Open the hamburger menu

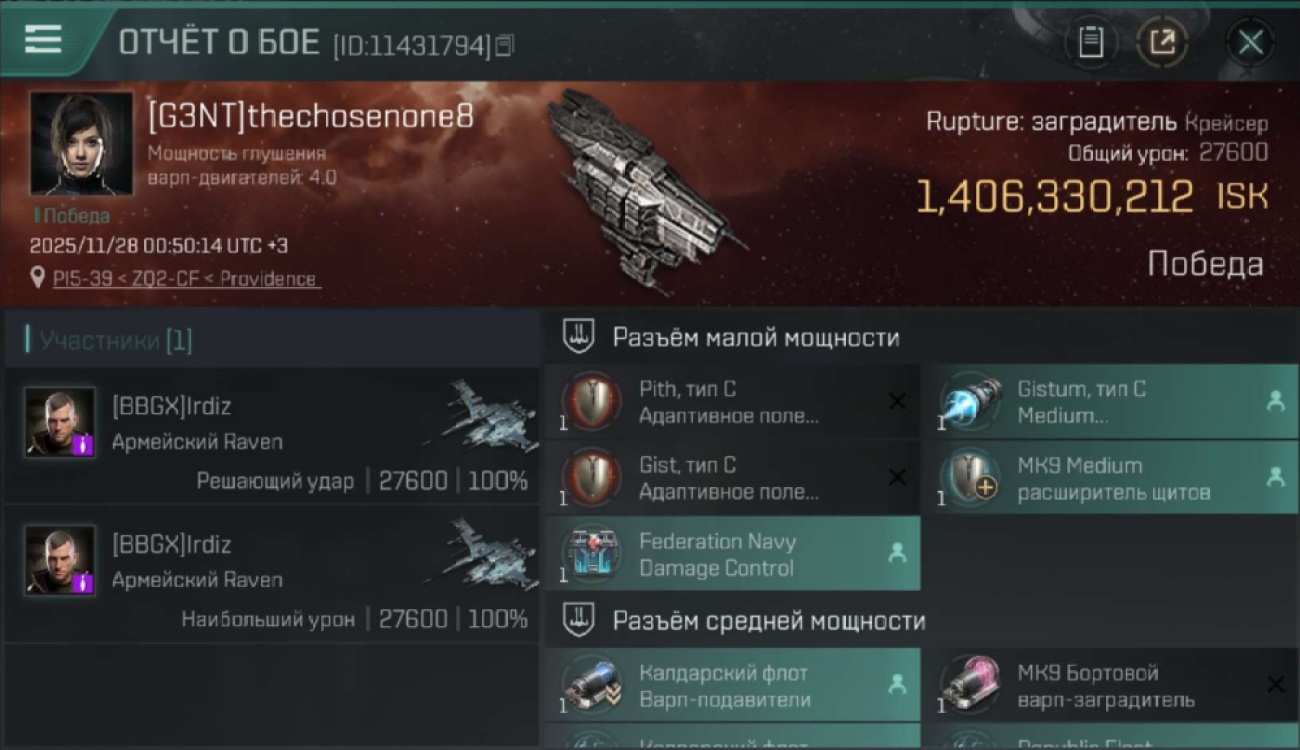point(43,39)
